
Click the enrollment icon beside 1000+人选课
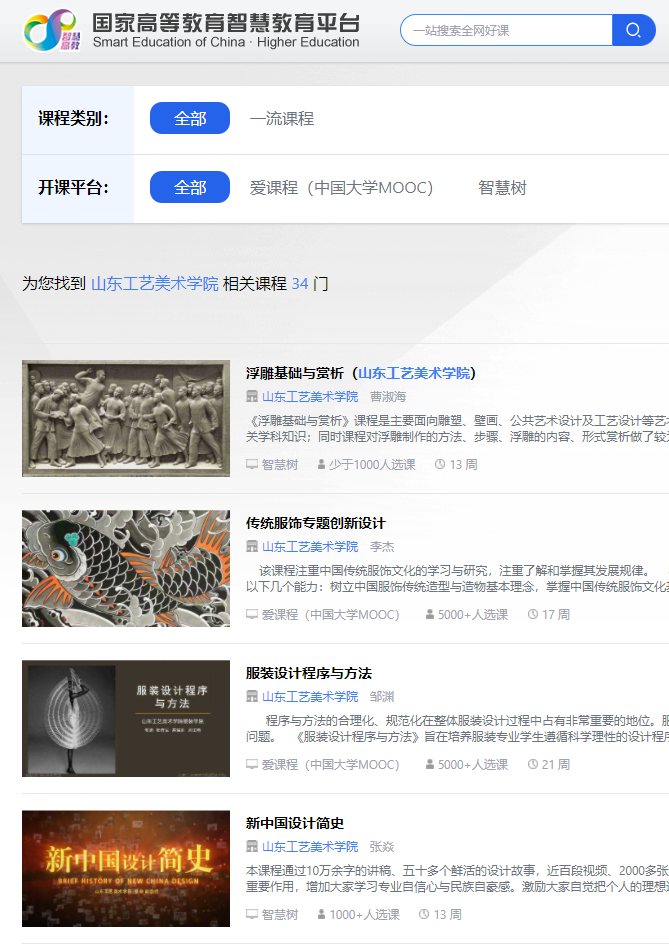click(321, 915)
